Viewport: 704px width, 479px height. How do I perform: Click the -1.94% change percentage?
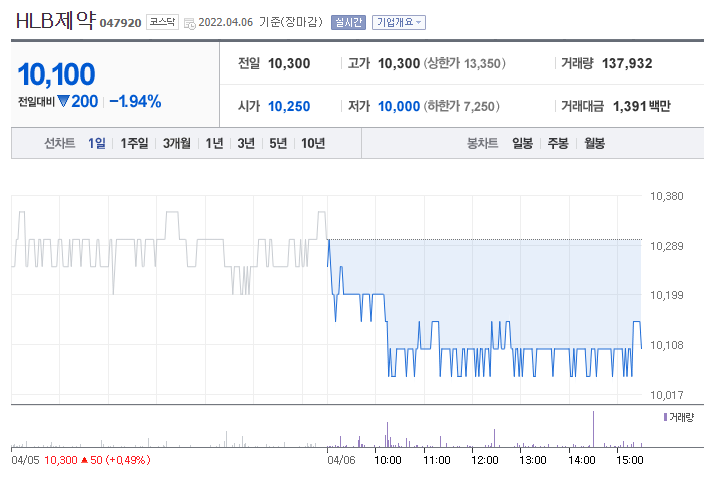[135, 101]
